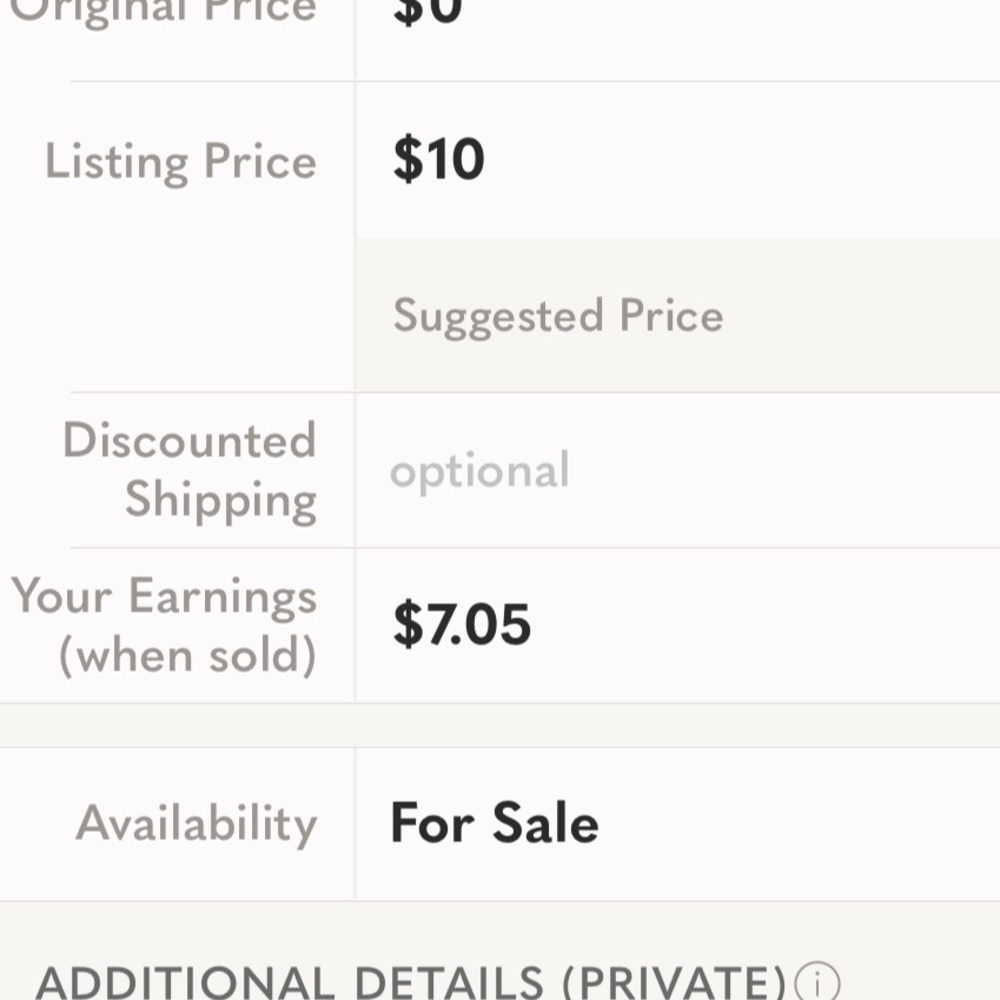Click the word "Sale" in Availability value
Image resolution: width=1000 pixels, height=1000 pixels.
click(546, 824)
